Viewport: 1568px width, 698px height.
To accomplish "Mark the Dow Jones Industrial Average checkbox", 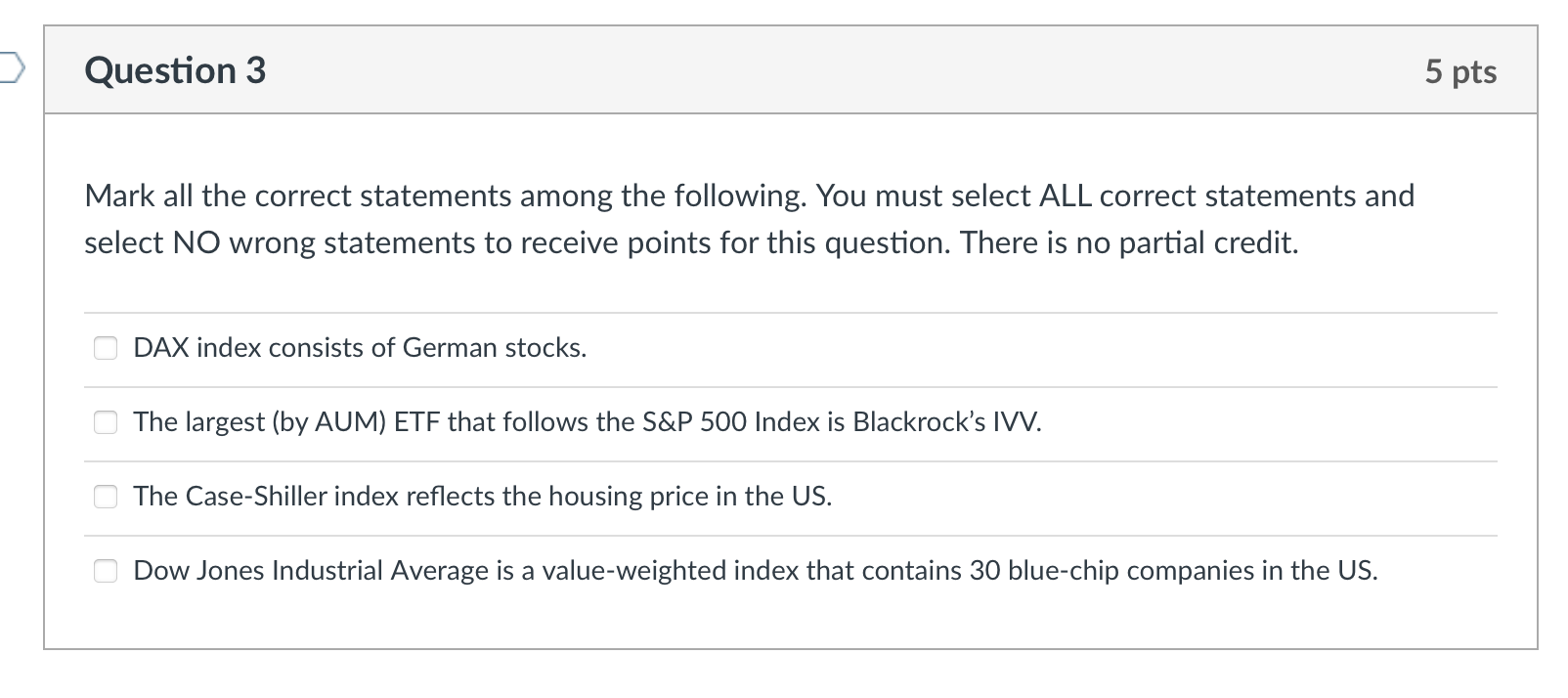I will [x=106, y=570].
